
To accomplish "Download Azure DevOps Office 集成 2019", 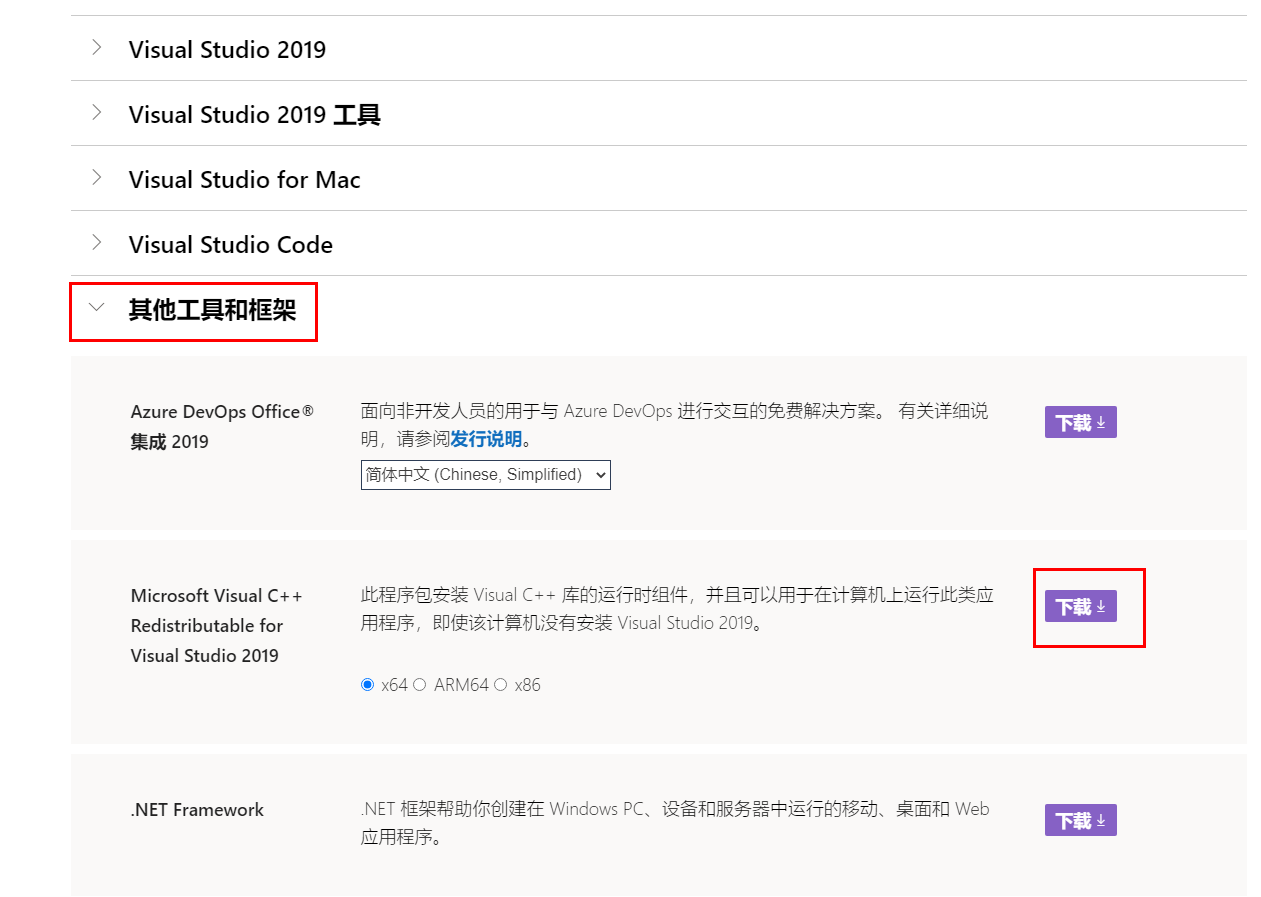I will (x=1080, y=422).
